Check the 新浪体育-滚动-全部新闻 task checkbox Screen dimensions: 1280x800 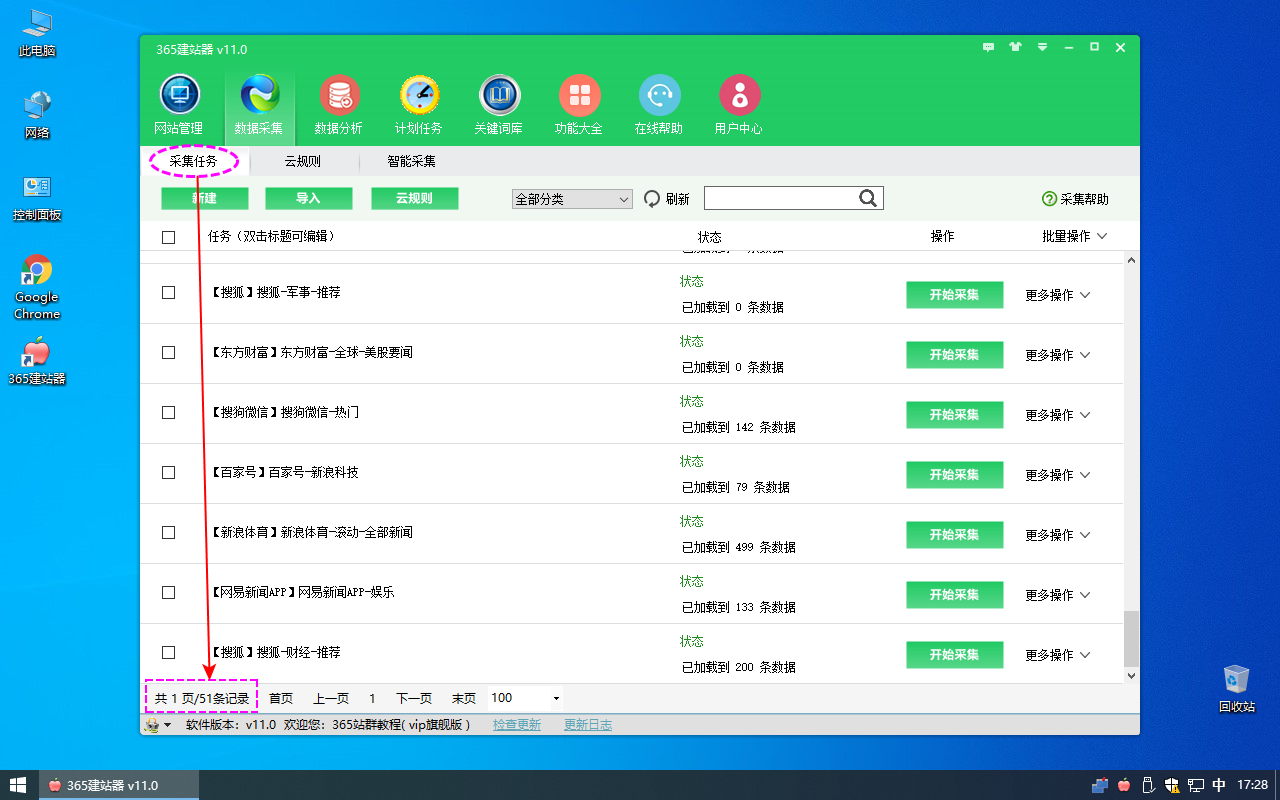(168, 532)
